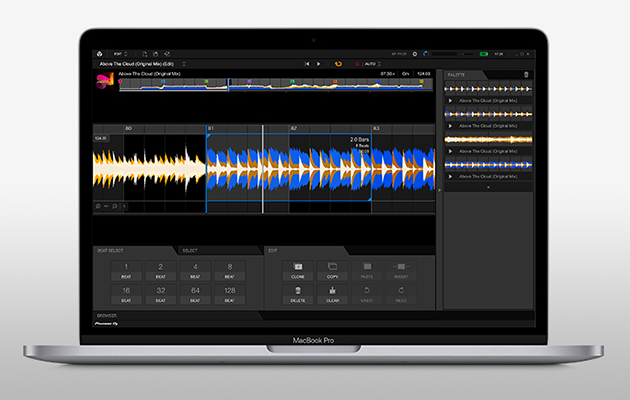
Task: Select the 128 Beat button
Action: 230,294
